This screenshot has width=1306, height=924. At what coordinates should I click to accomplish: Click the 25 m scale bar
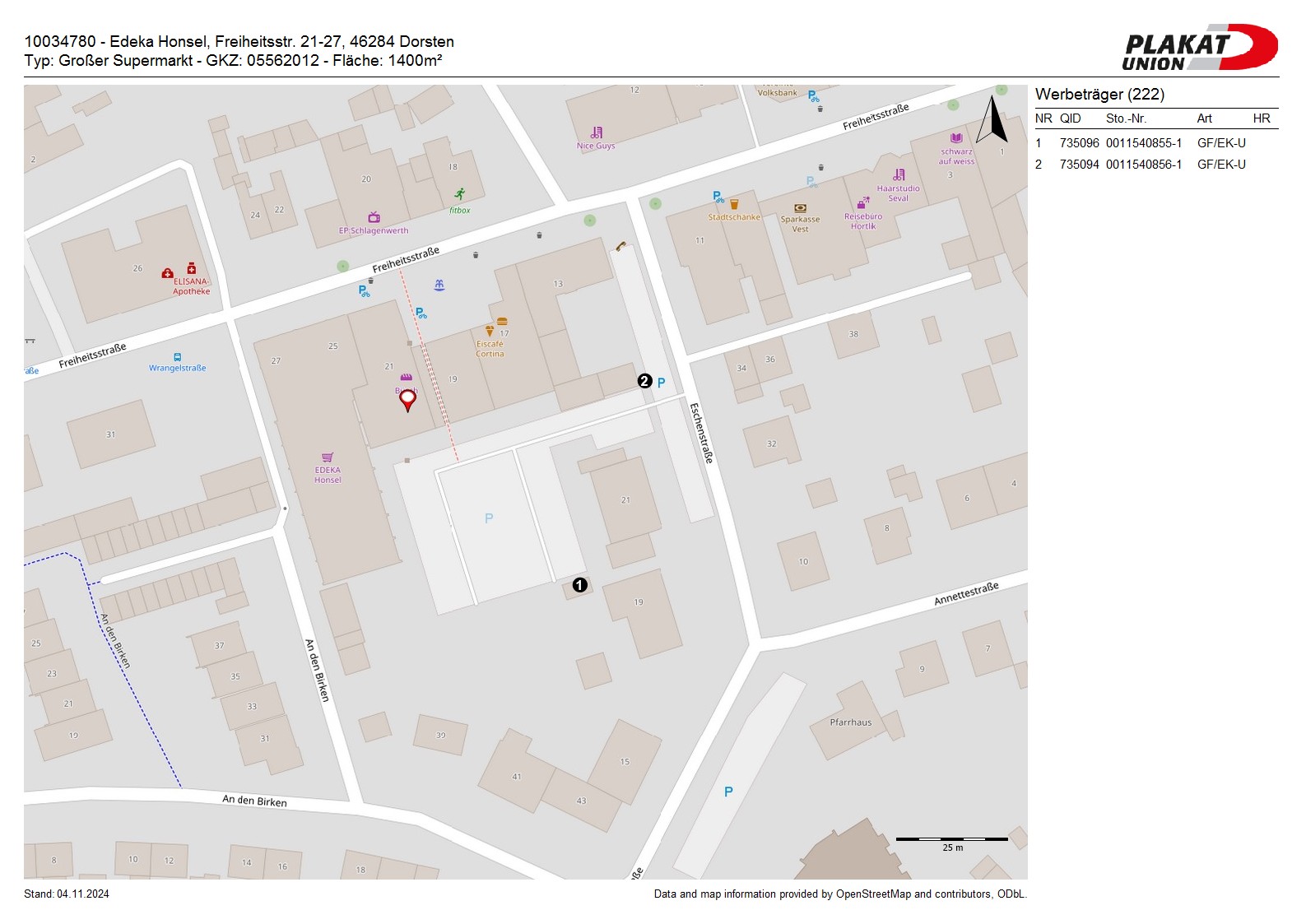(x=951, y=840)
